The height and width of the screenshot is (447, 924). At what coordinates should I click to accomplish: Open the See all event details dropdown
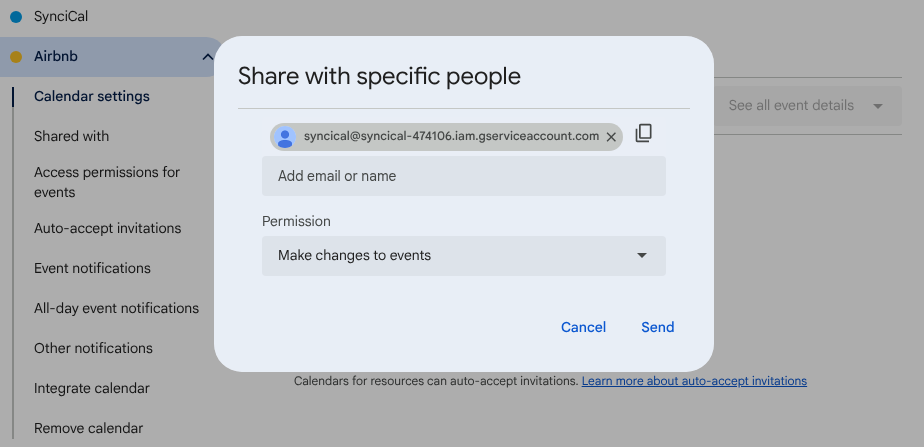pyautogui.click(x=804, y=105)
